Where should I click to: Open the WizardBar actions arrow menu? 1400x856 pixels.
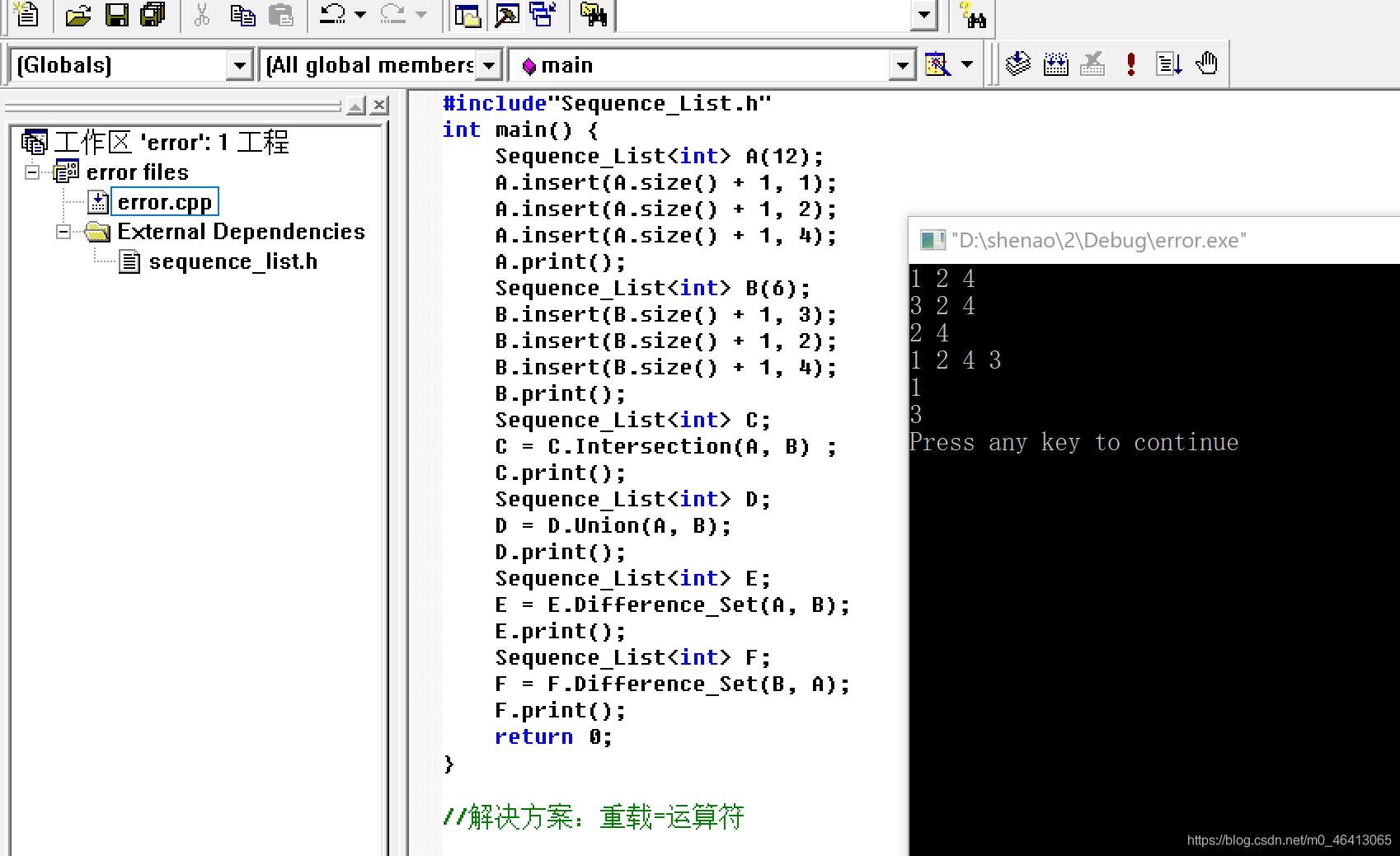[x=967, y=64]
